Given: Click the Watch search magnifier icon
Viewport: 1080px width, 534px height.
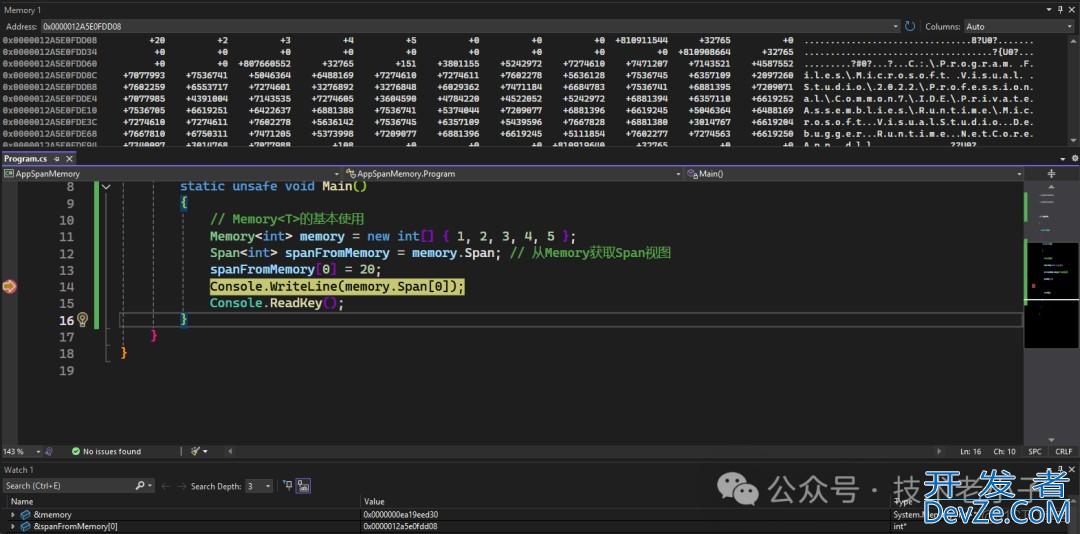Looking at the screenshot, I should [140, 486].
